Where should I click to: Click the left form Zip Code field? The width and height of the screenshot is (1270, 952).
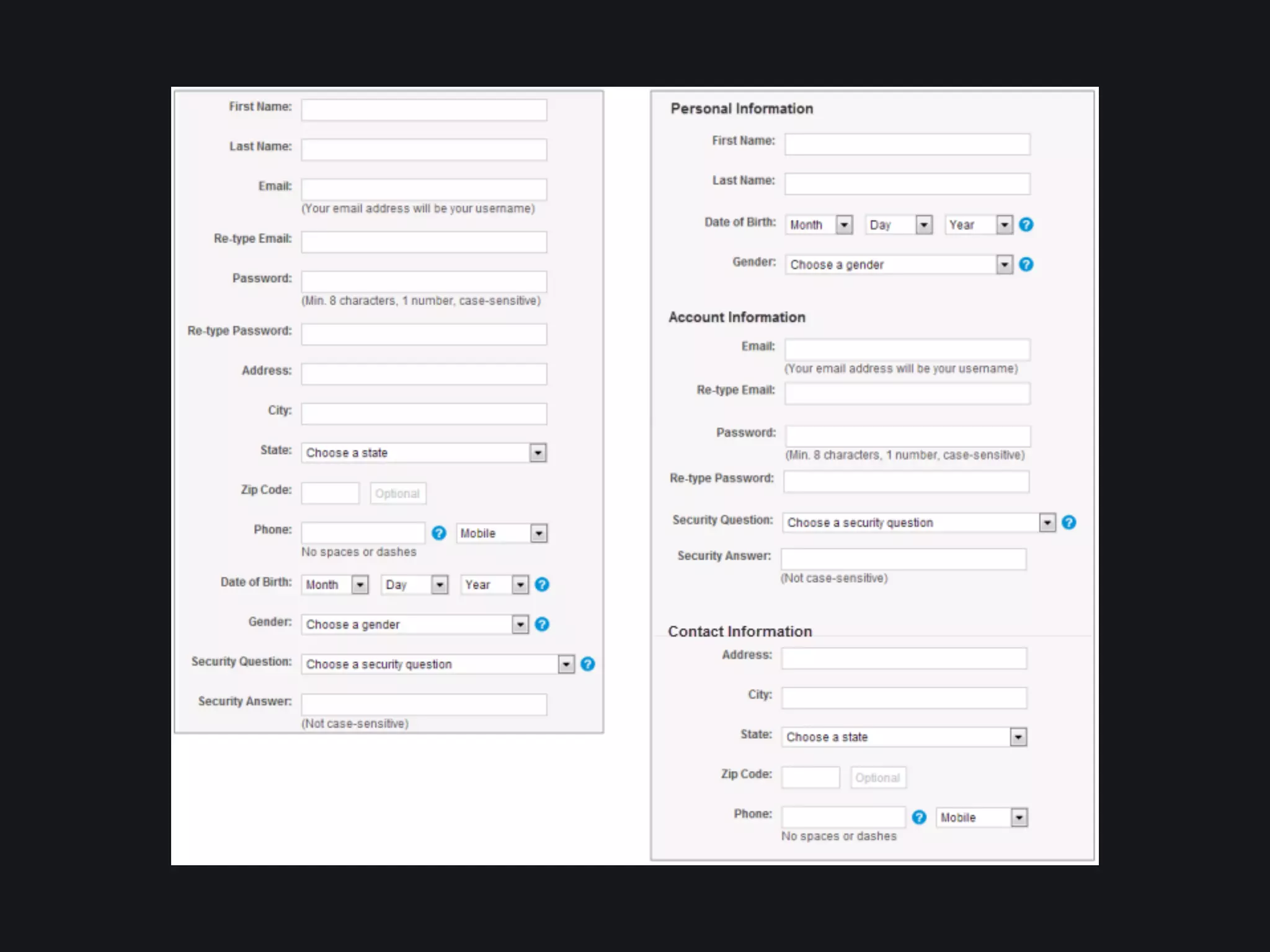pyautogui.click(x=330, y=493)
